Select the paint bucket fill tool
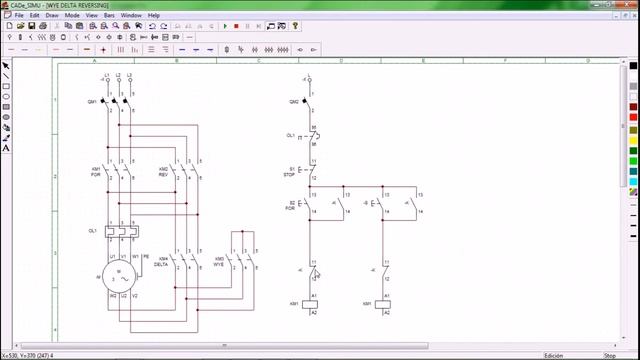This screenshot has width=640, height=360. [x=6, y=128]
